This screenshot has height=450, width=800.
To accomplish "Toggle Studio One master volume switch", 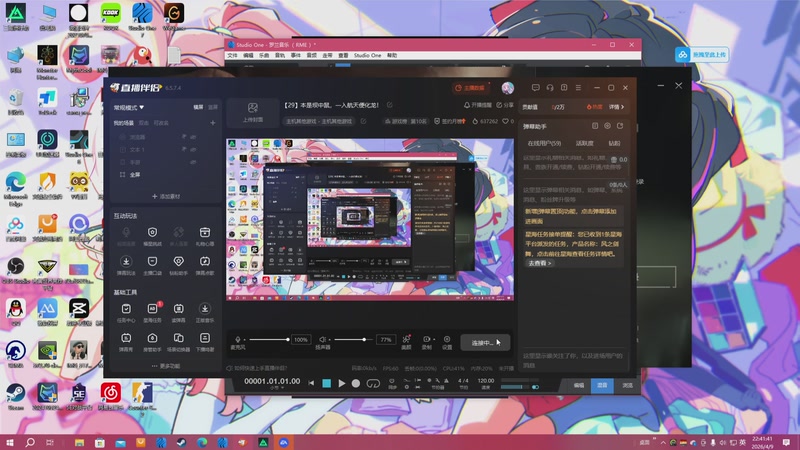I will pyautogui.click(x=535, y=387).
